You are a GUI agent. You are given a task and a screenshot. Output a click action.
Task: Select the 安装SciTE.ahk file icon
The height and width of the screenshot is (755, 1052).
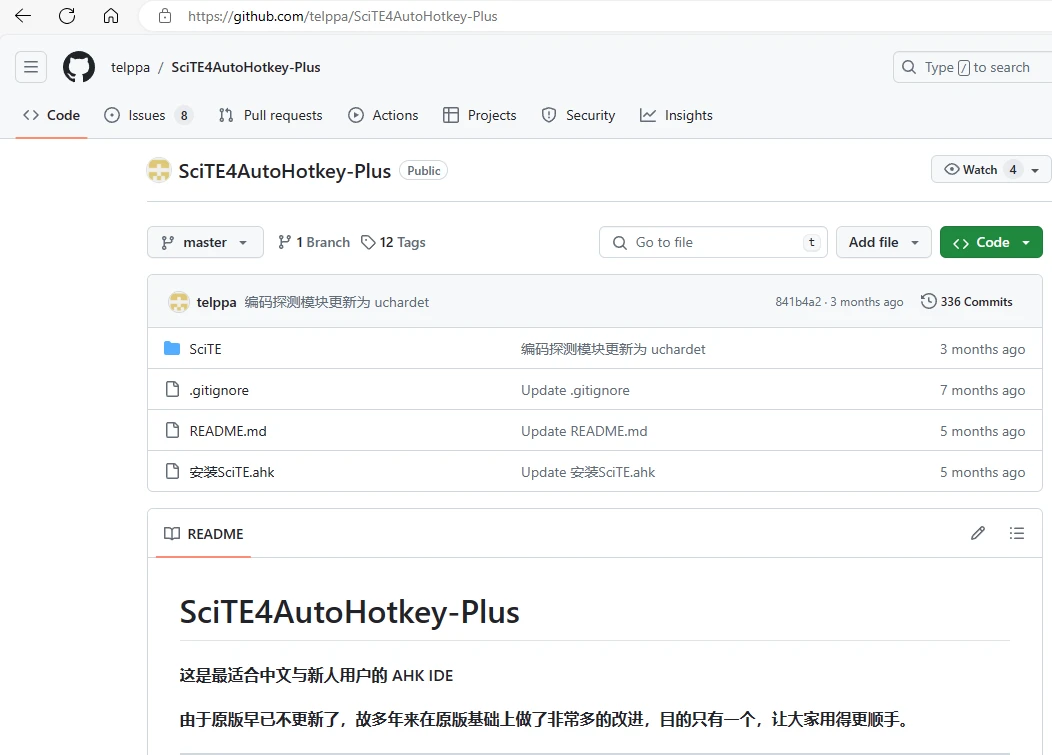point(172,471)
